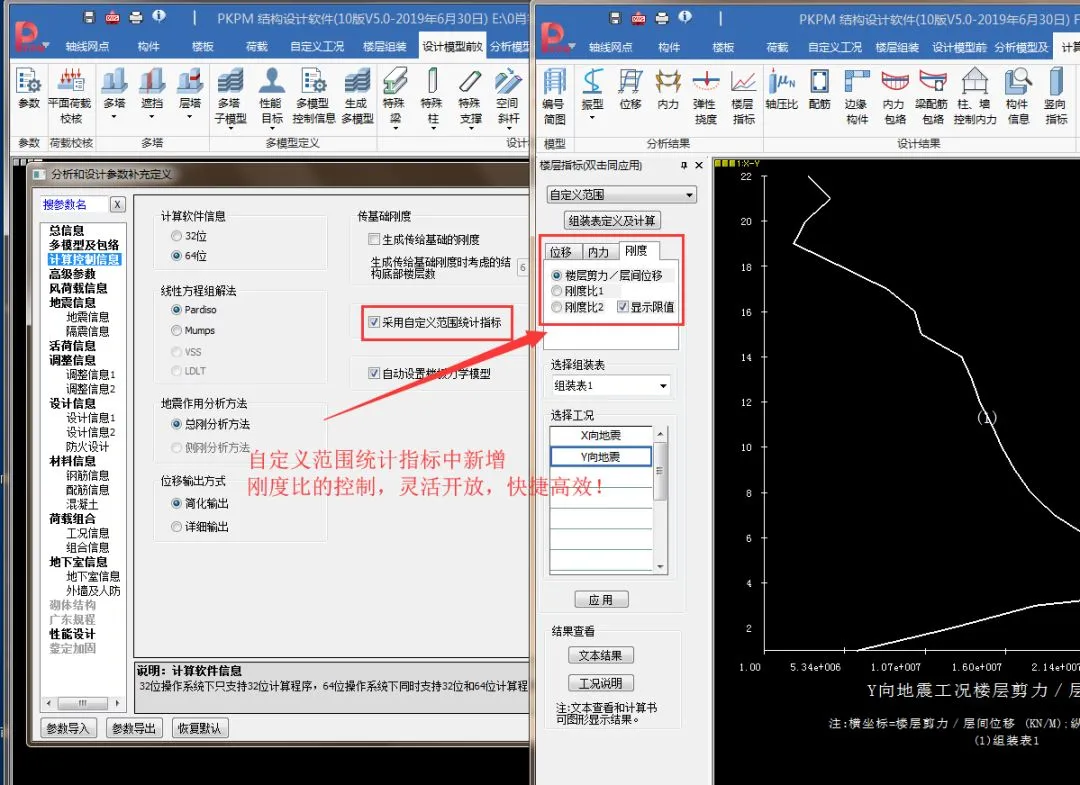This screenshot has width=1080, height=785.
Task: Click 应用 button
Action: 601,600
